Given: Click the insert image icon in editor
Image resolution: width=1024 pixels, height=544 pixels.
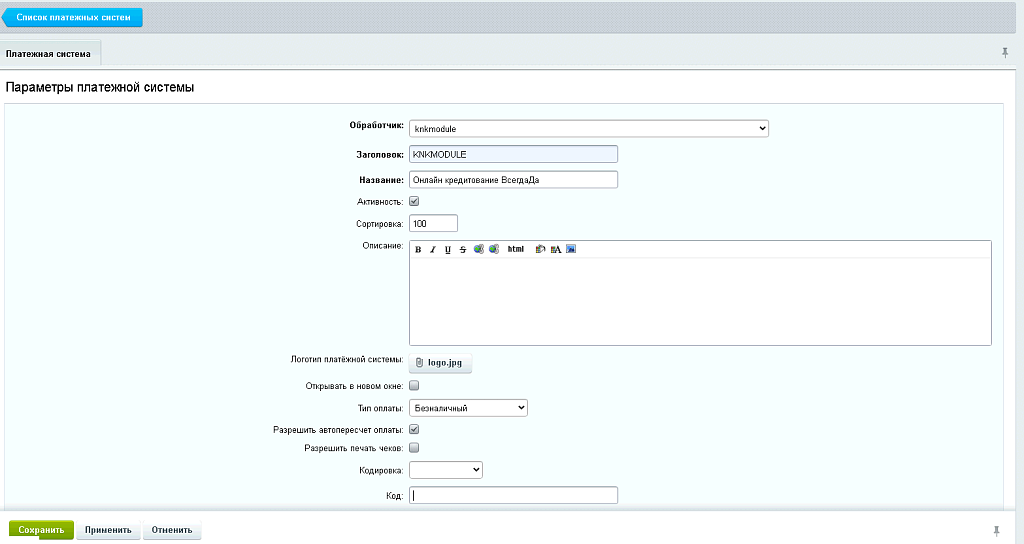Looking at the screenshot, I should coord(571,249).
